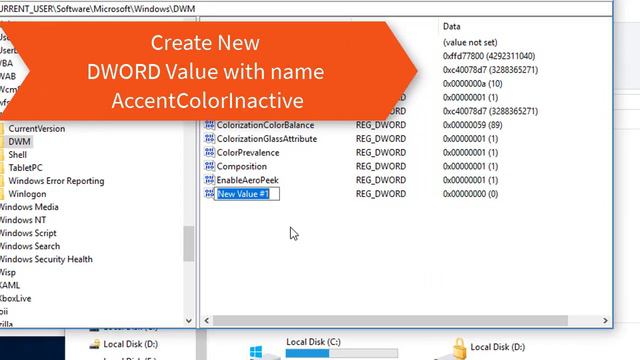Click the 0x0000000a (10) data cell
This screenshot has height=360, width=640.
coord(472,84)
